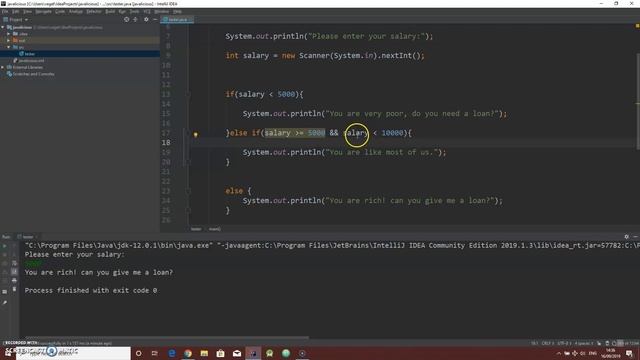
Task: Toggle soft-wrap icon in Run console
Action: click(14, 263)
